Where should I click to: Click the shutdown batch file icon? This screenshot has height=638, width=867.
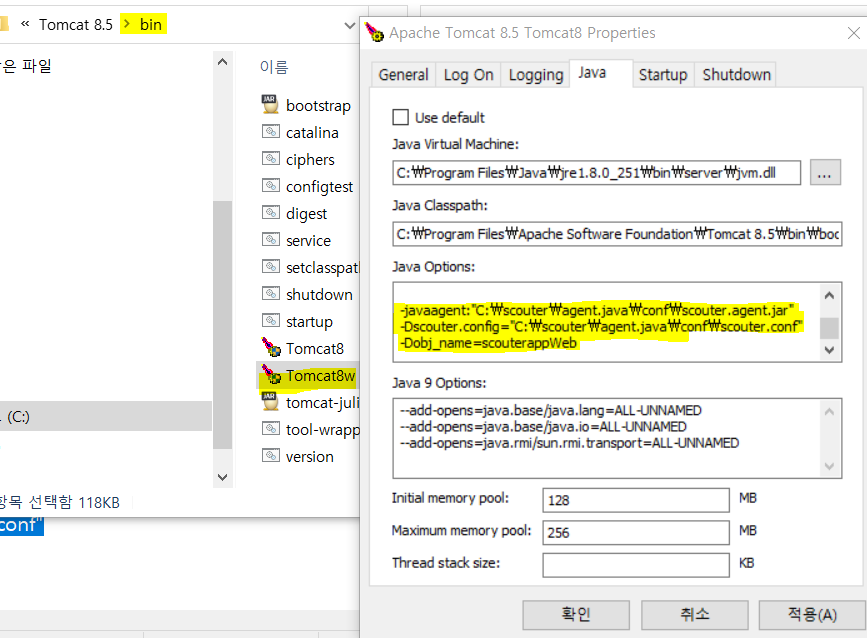[270, 294]
